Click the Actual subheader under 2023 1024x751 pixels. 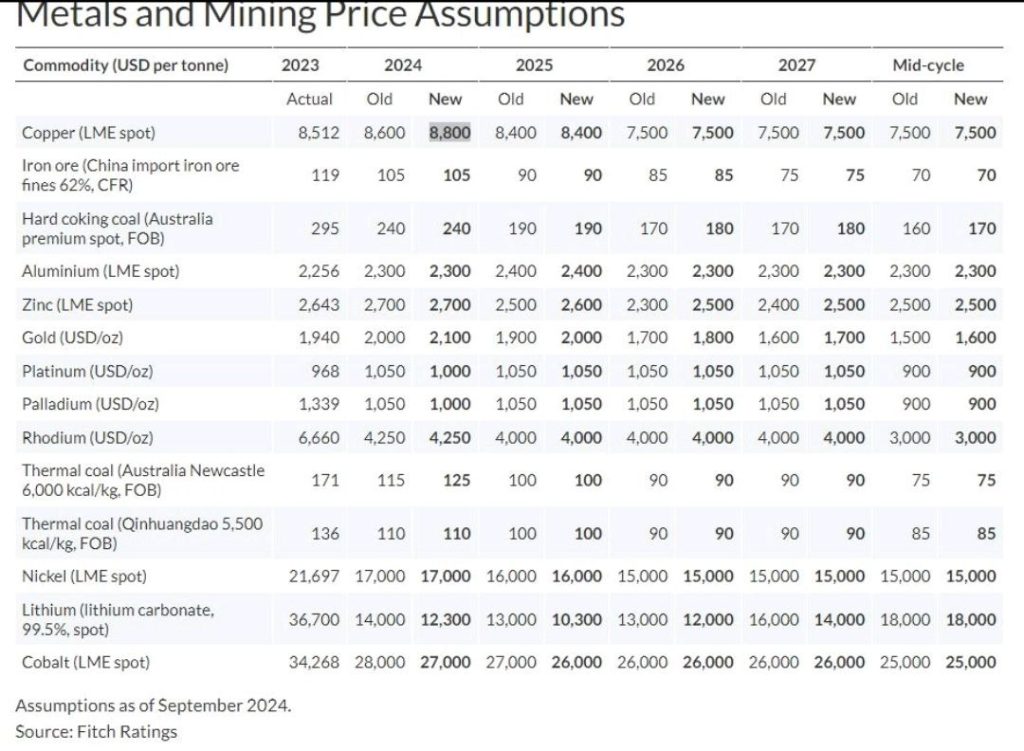pos(310,99)
